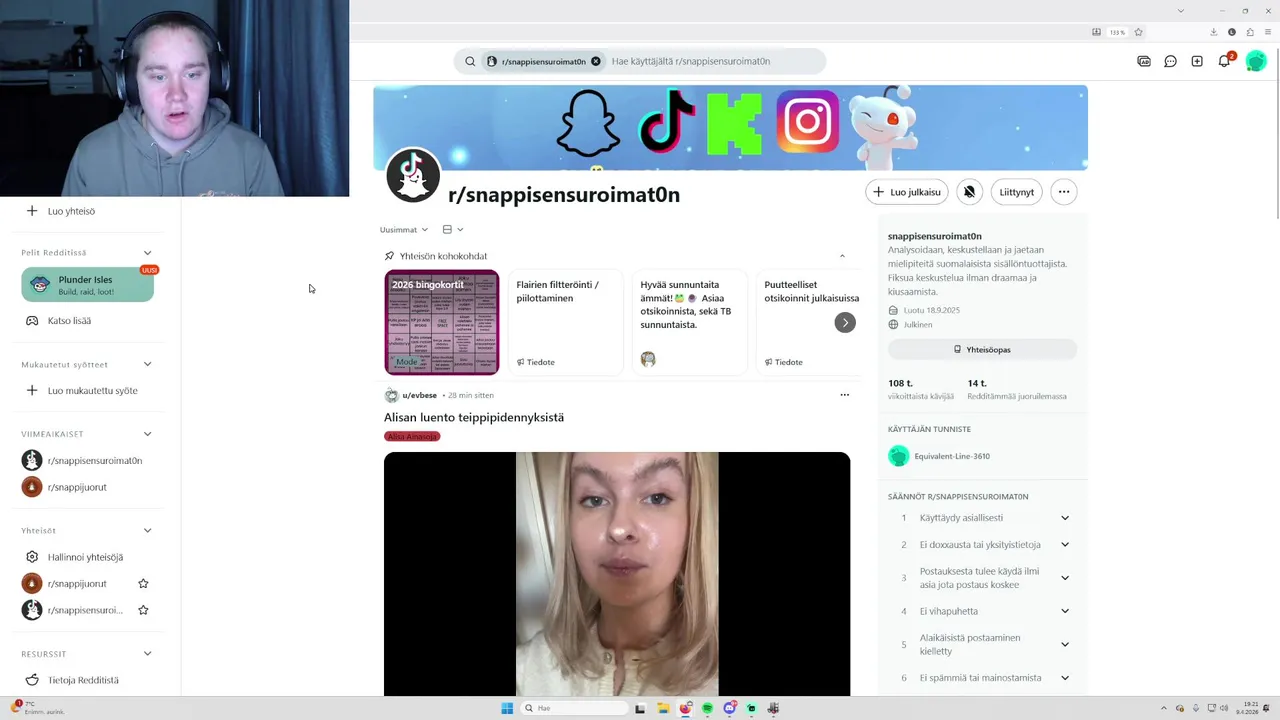Open the post view layout dropdown
Viewport: 1280px width, 720px height.
coord(453,230)
